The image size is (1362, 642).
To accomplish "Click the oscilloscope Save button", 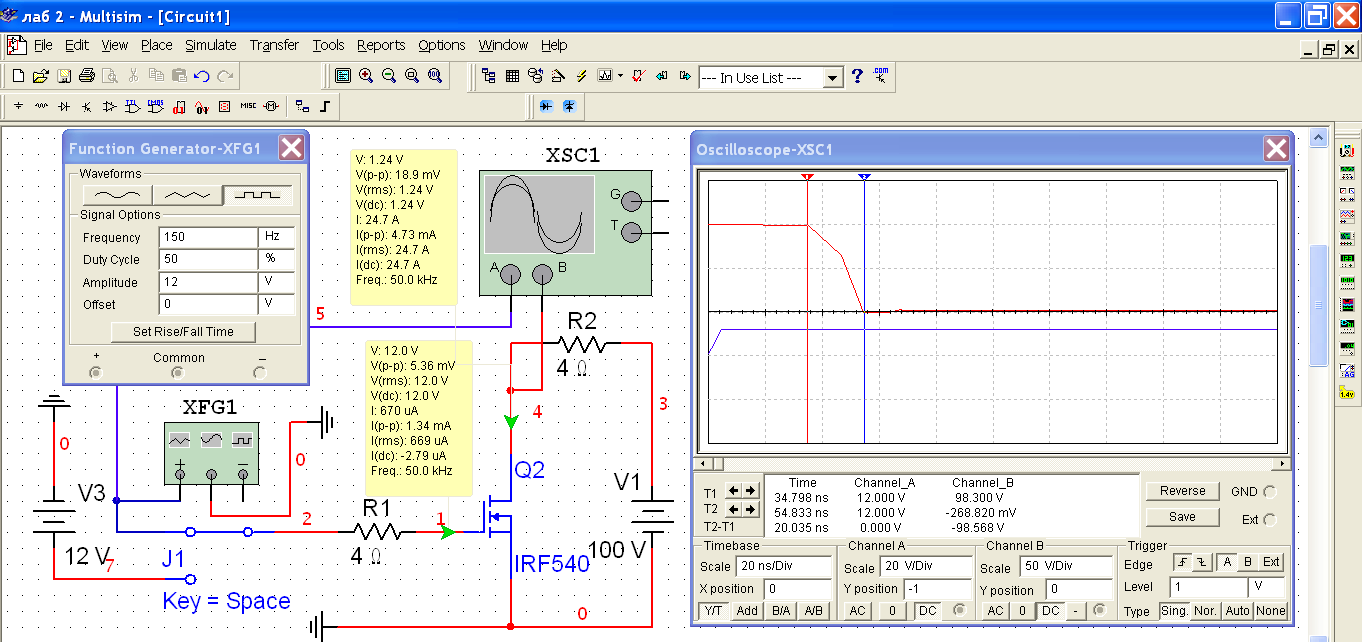I will [x=1182, y=517].
